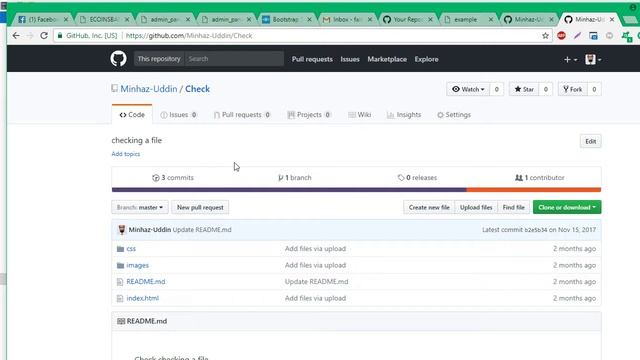The image size is (640, 360).
Task: Click the Star count number
Action: [x=546, y=89]
